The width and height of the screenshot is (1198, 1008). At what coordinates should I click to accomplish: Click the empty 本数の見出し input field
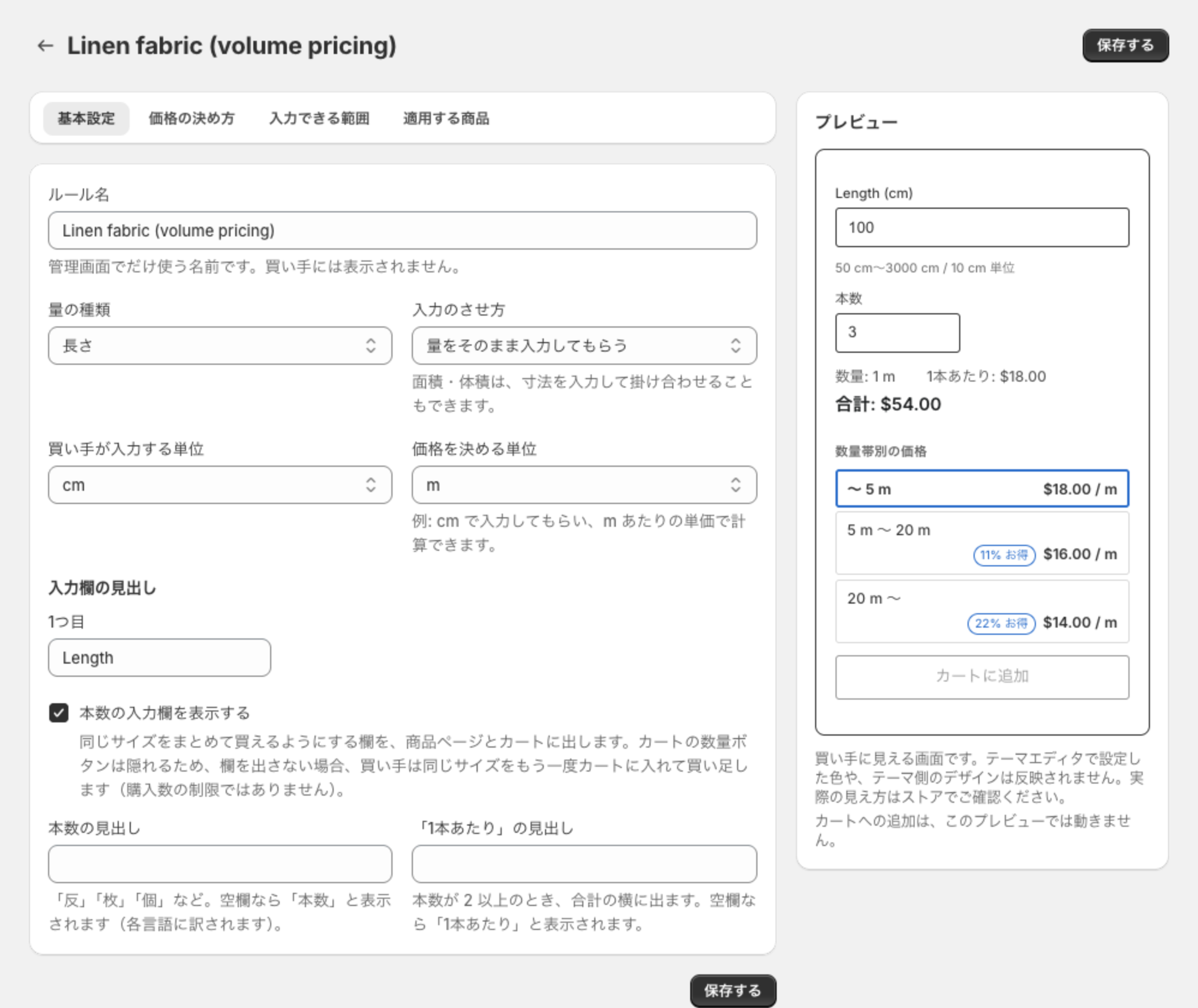[x=220, y=864]
